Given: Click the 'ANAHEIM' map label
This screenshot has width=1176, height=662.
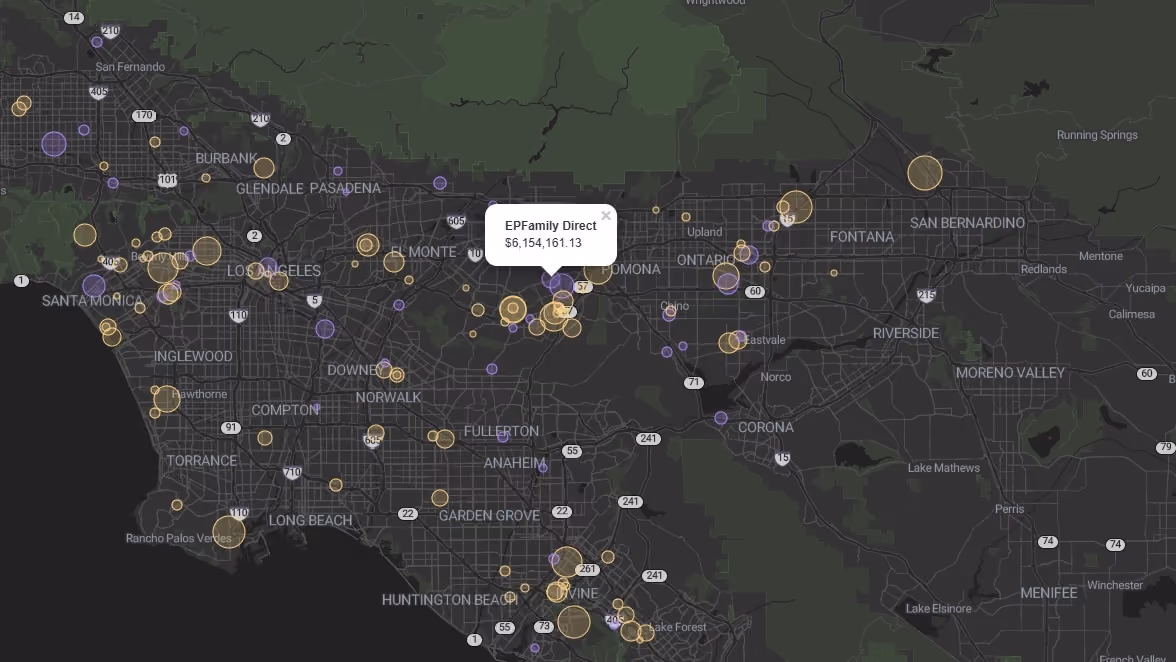Looking at the screenshot, I should (x=514, y=463).
